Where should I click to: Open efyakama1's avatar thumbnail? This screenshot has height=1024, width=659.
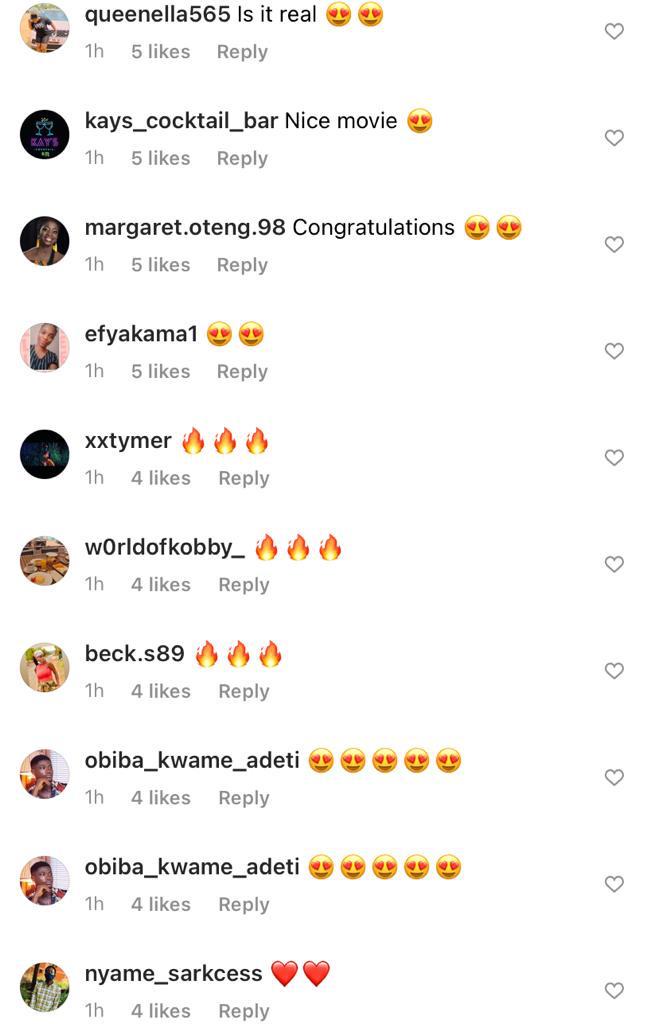point(44,347)
